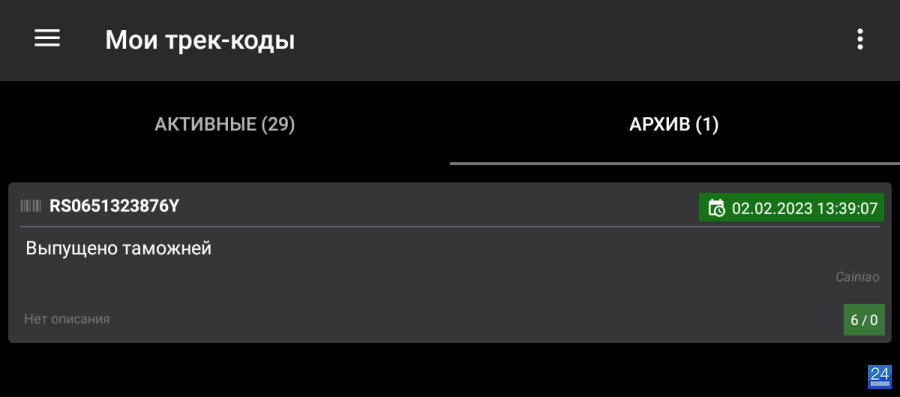Viewport: 900px width, 397px height.
Task: Click the divider line under tracking number
Action: tap(449, 227)
